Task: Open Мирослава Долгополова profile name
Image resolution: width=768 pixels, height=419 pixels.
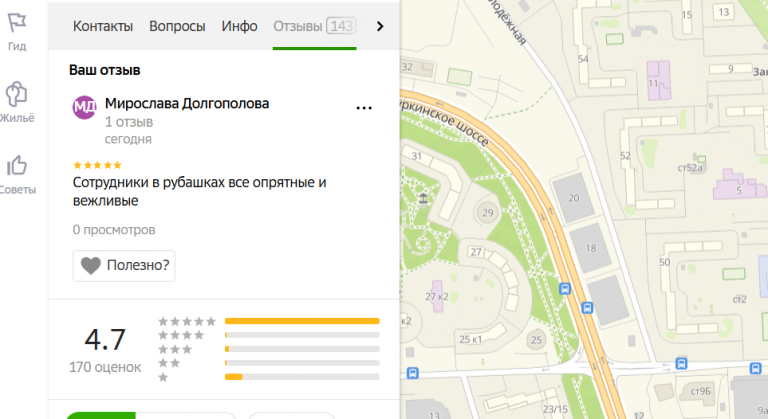Action: (187, 103)
